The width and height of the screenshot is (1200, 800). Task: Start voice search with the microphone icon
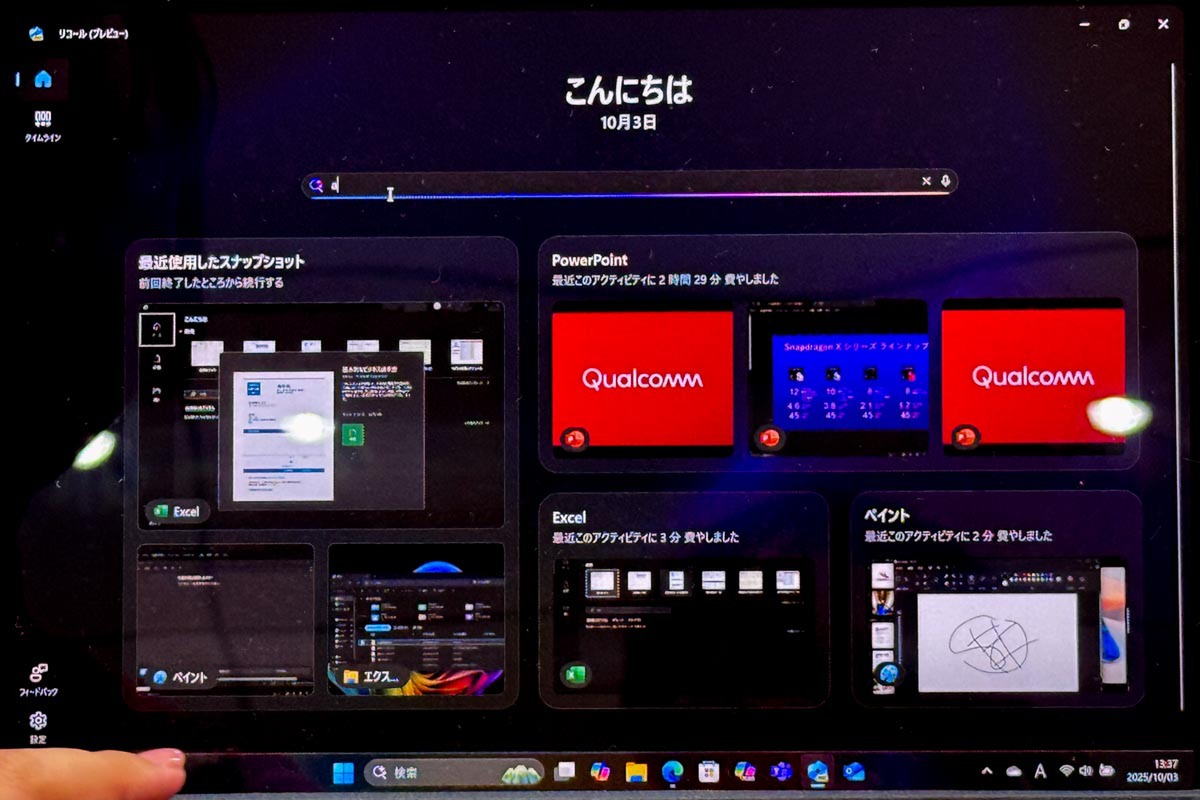(x=946, y=181)
